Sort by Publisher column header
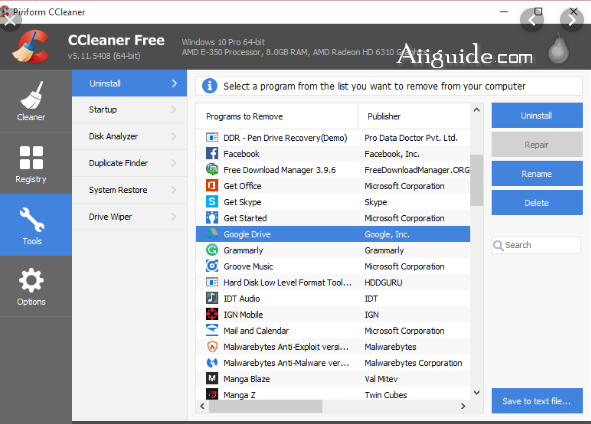The image size is (591, 424). click(414, 116)
